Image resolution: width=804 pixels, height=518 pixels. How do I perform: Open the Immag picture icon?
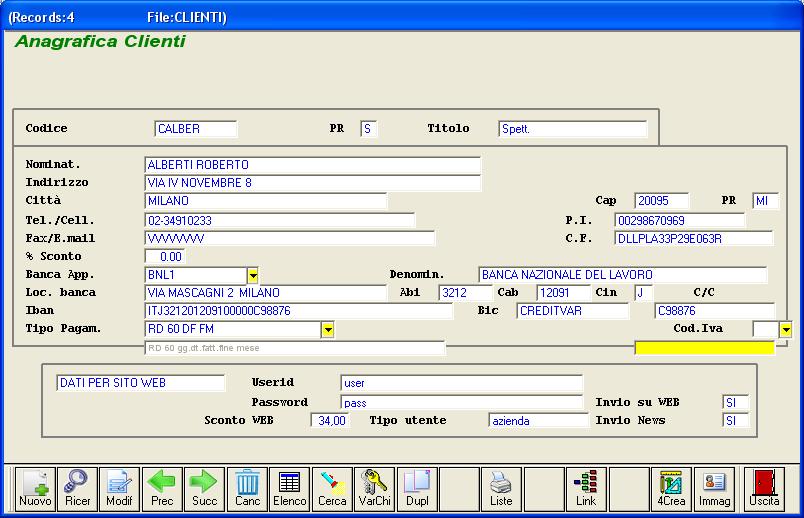click(x=714, y=489)
